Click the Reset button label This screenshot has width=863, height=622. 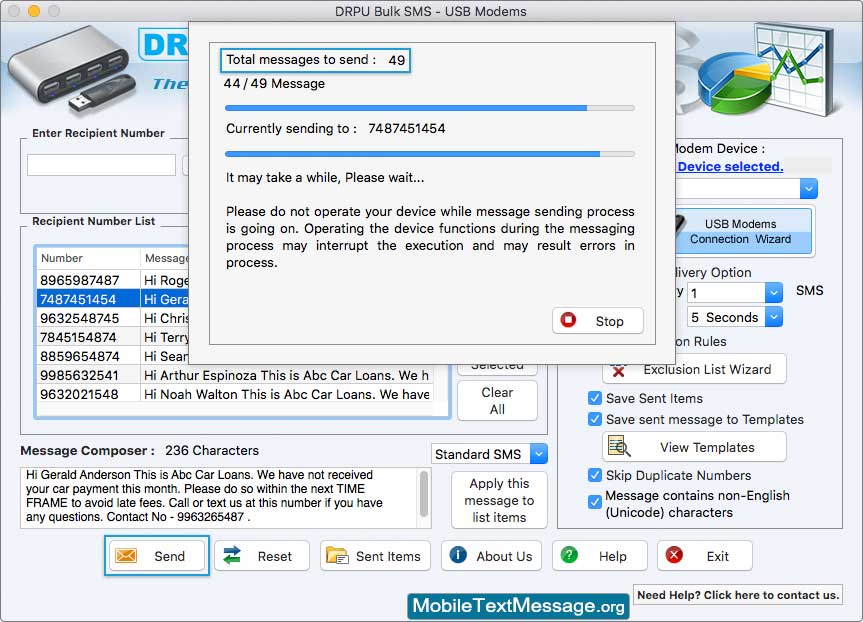coord(275,556)
